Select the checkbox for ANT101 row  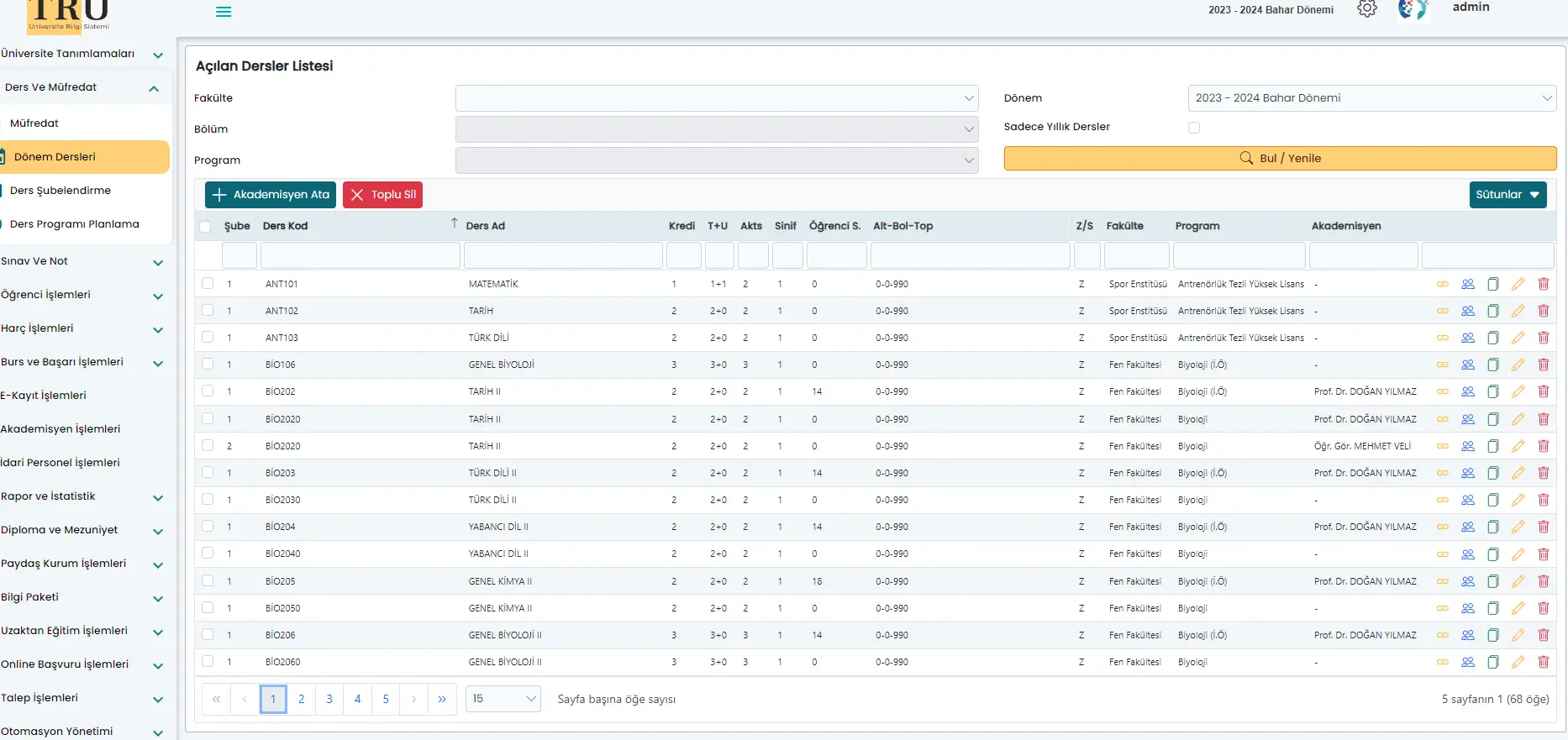208,284
